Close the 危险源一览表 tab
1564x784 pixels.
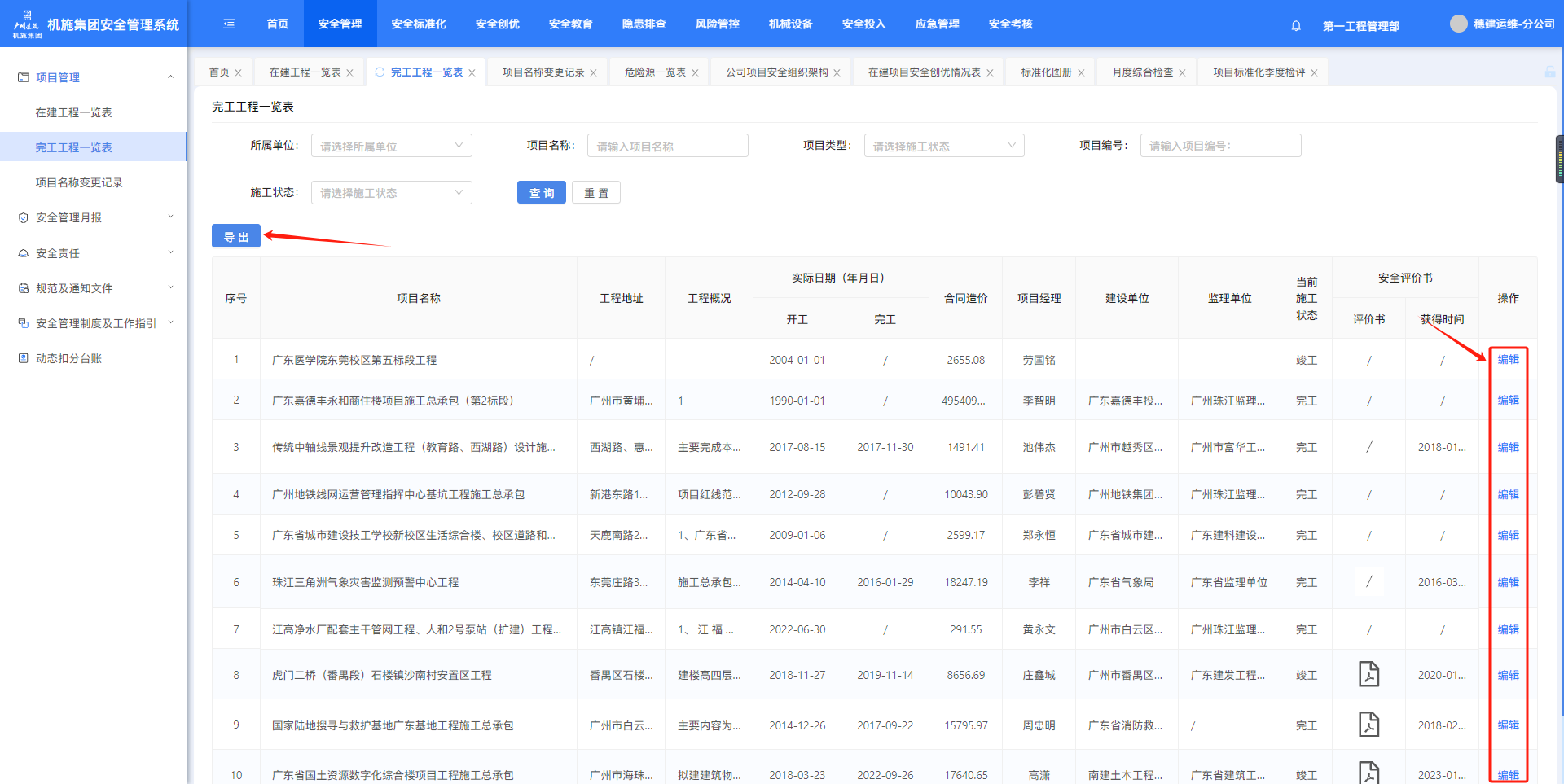[x=695, y=72]
